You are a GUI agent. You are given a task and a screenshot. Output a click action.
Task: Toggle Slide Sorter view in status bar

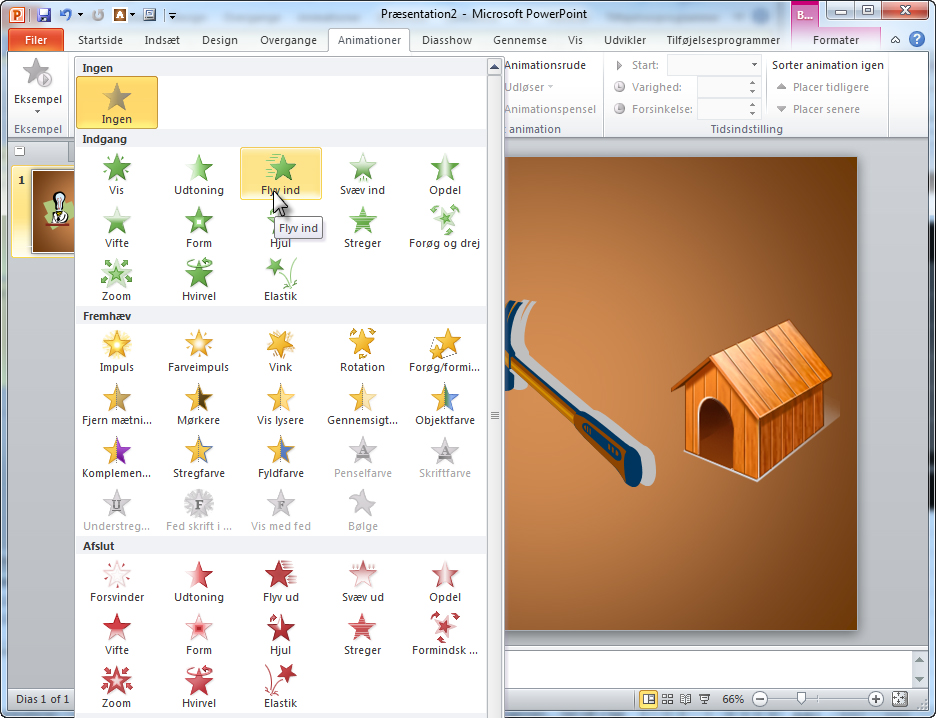(668, 699)
